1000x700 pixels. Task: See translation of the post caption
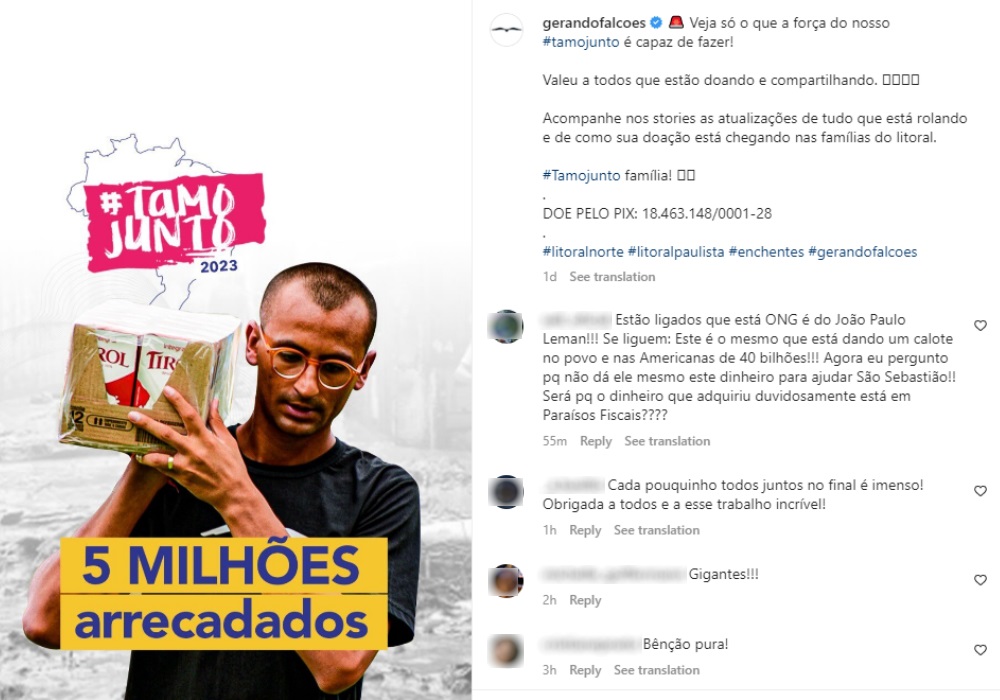[x=612, y=277]
